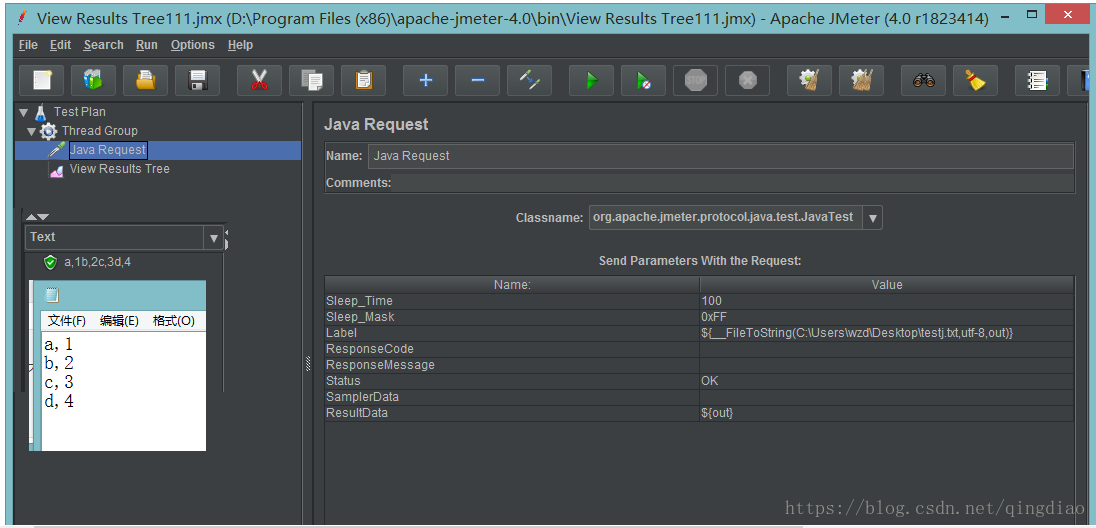
Task: Cut selection with the scissors icon
Action: (x=259, y=80)
